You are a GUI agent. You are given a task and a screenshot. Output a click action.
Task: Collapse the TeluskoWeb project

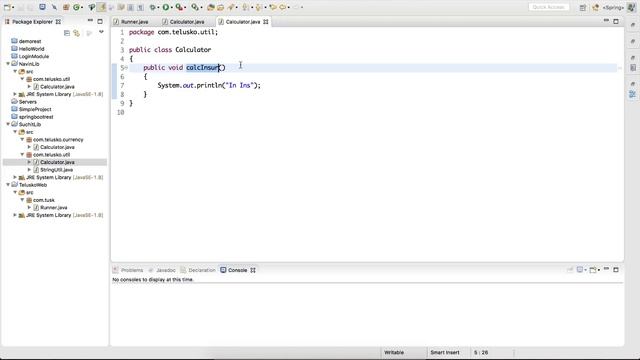coord(8,185)
